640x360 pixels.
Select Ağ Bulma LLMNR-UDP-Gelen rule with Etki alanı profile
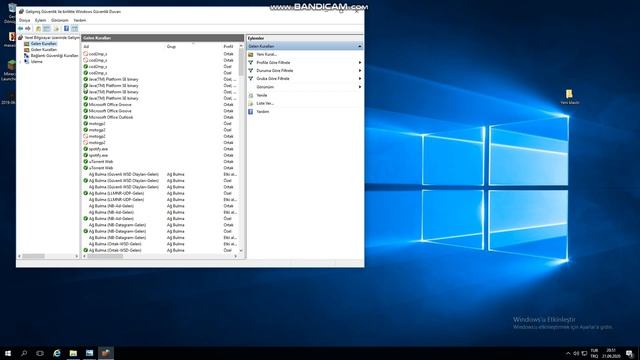(x=160, y=200)
